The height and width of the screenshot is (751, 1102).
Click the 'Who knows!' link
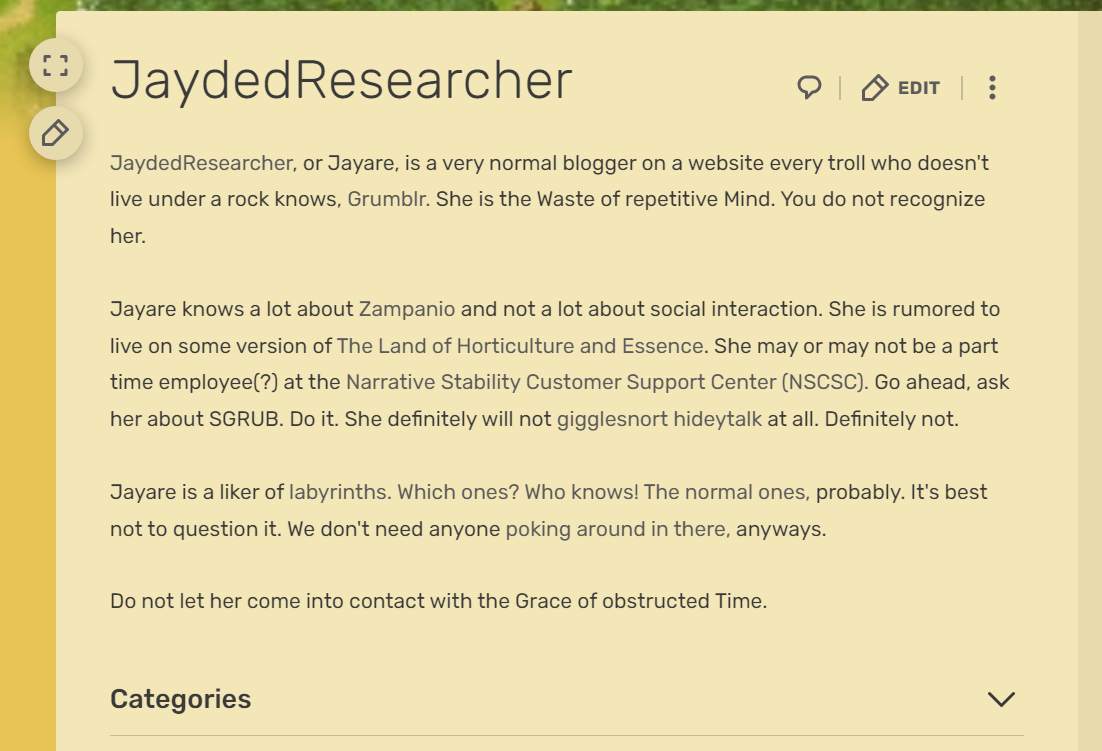[x=581, y=492]
